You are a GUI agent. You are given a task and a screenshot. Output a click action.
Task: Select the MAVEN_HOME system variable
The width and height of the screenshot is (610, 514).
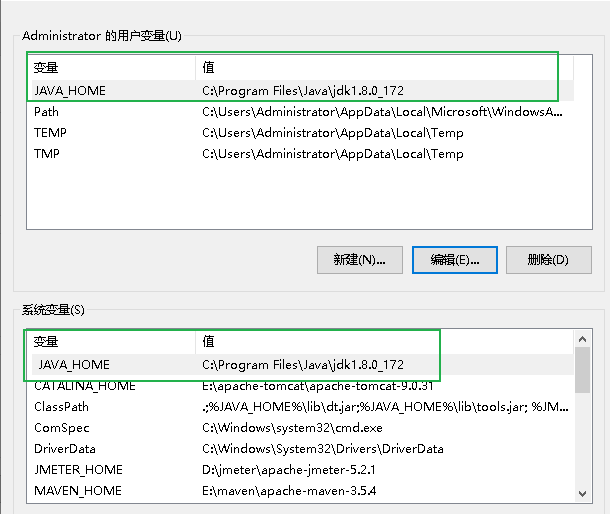pos(302,491)
